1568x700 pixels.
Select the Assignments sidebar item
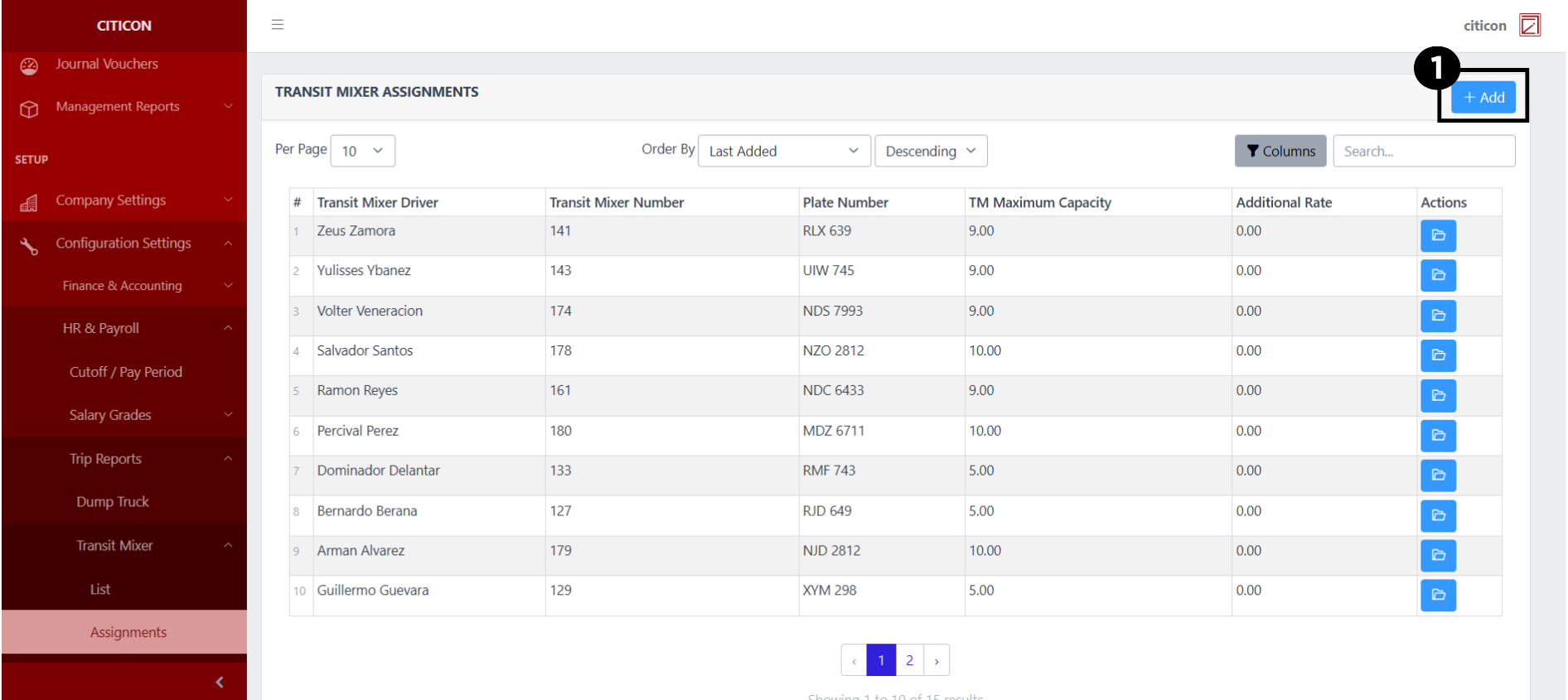pos(124,632)
